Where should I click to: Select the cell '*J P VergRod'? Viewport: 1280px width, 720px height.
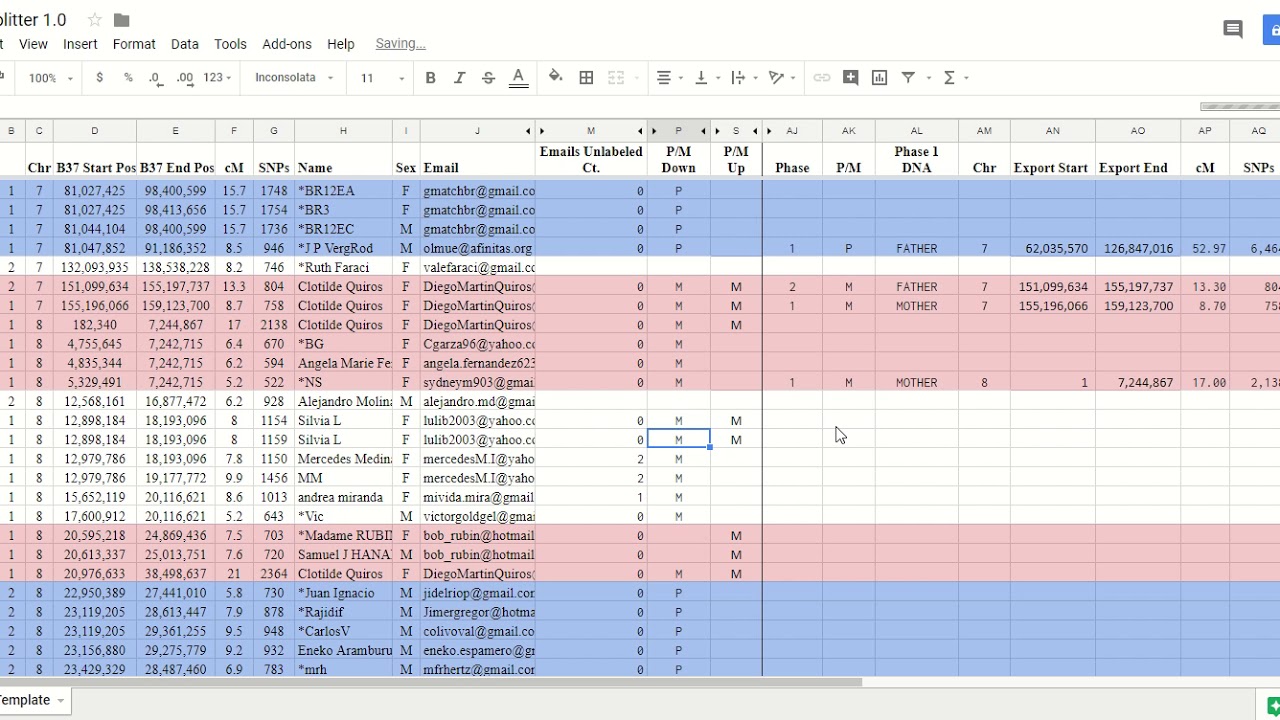pyautogui.click(x=343, y=248)
